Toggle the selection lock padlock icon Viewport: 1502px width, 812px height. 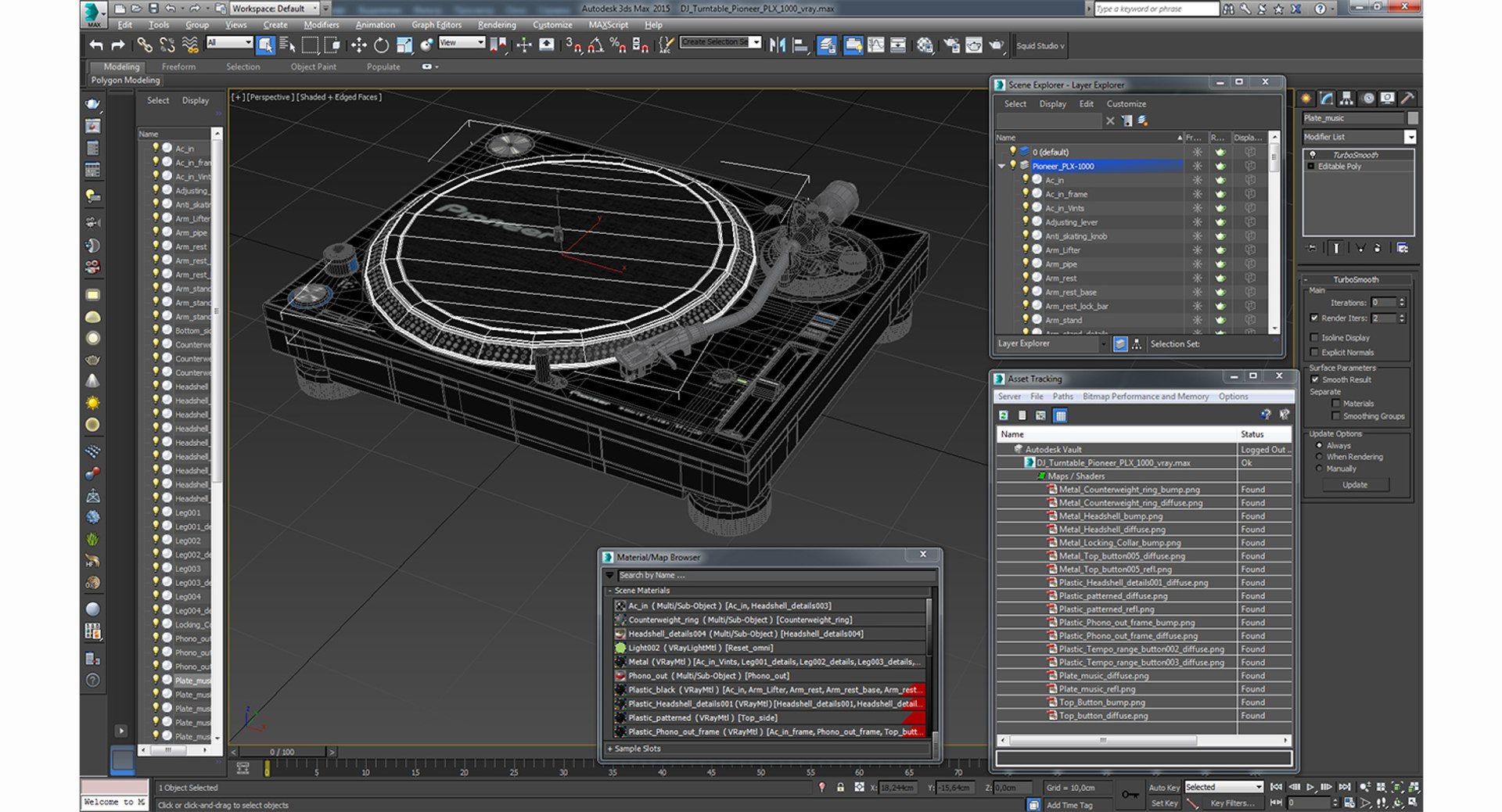(x=840, y=788)
